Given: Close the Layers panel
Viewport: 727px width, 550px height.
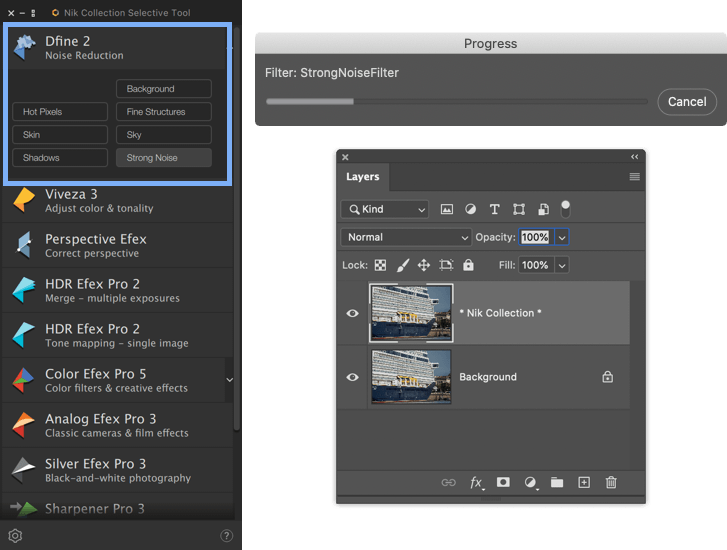Looking at the screenshot, I should pos(345,157).
